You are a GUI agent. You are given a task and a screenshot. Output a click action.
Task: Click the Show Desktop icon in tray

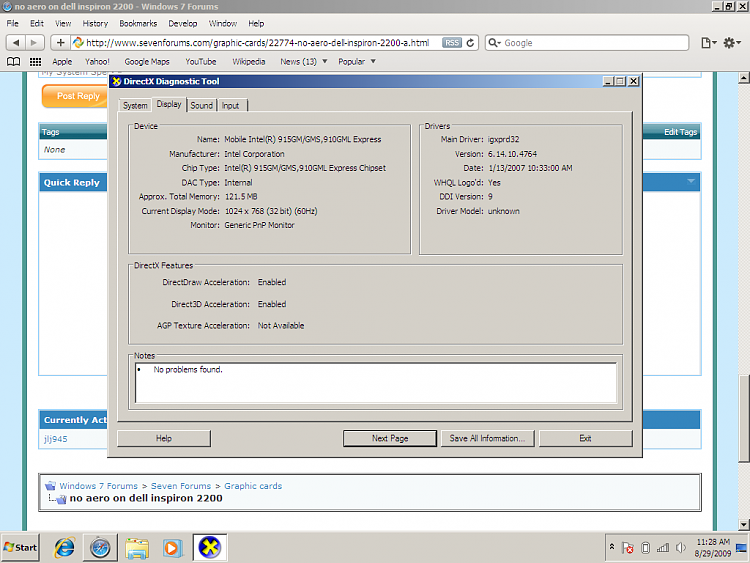point(741,548)
